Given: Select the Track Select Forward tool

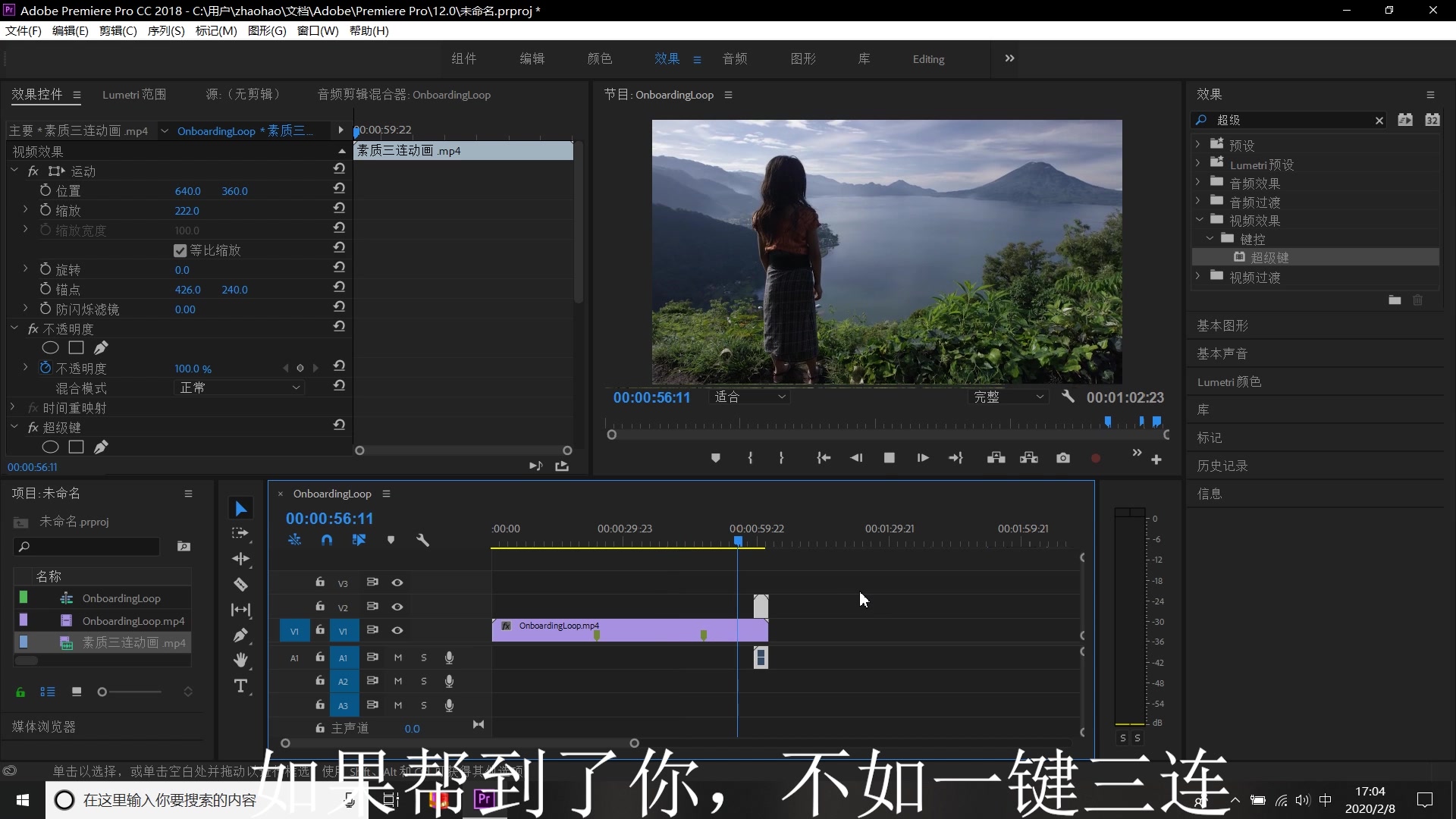Looking at the screenshot, I should (240, 533).
